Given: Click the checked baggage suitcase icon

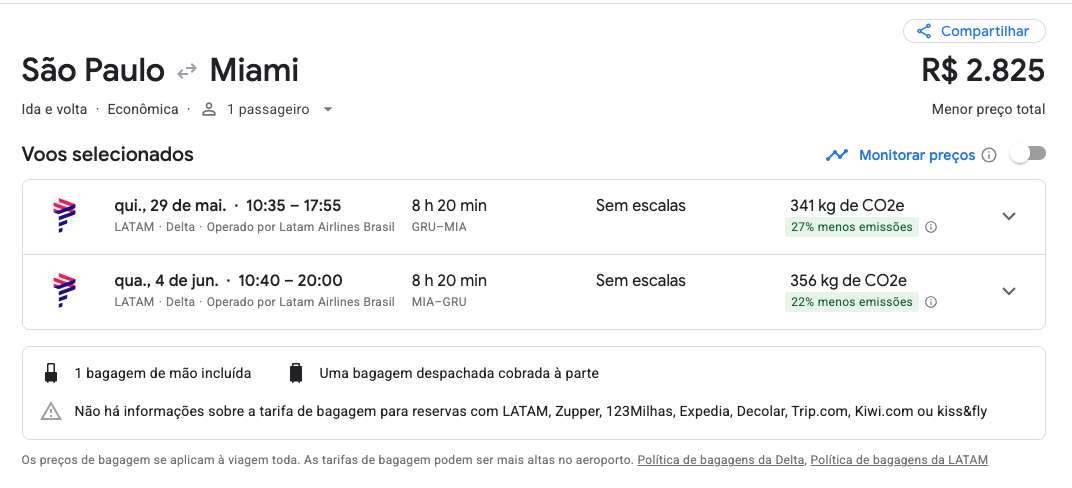Looking at the screenshot, I should 295,373.
